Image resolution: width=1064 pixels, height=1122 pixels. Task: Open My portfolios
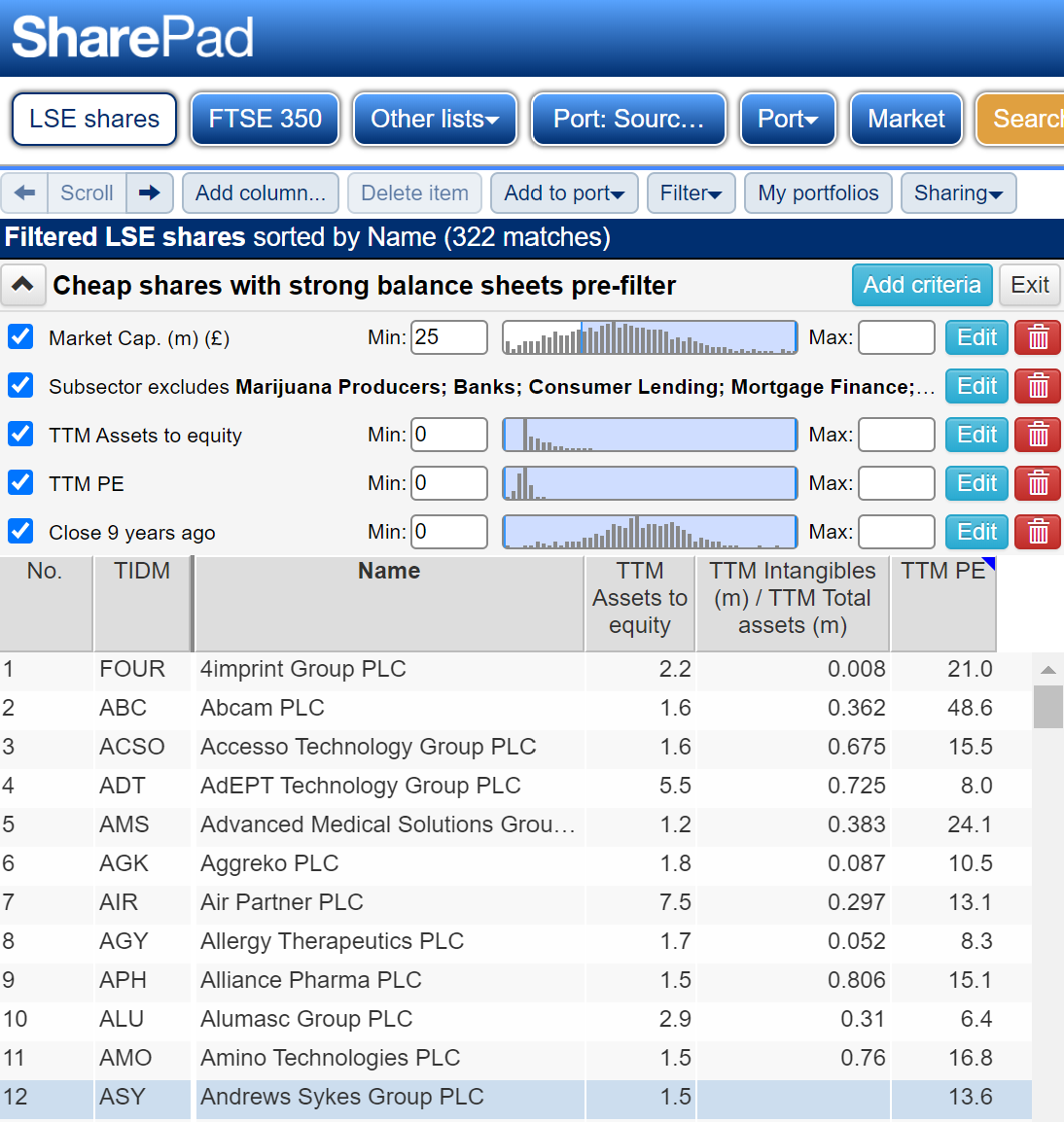point(818,193)
